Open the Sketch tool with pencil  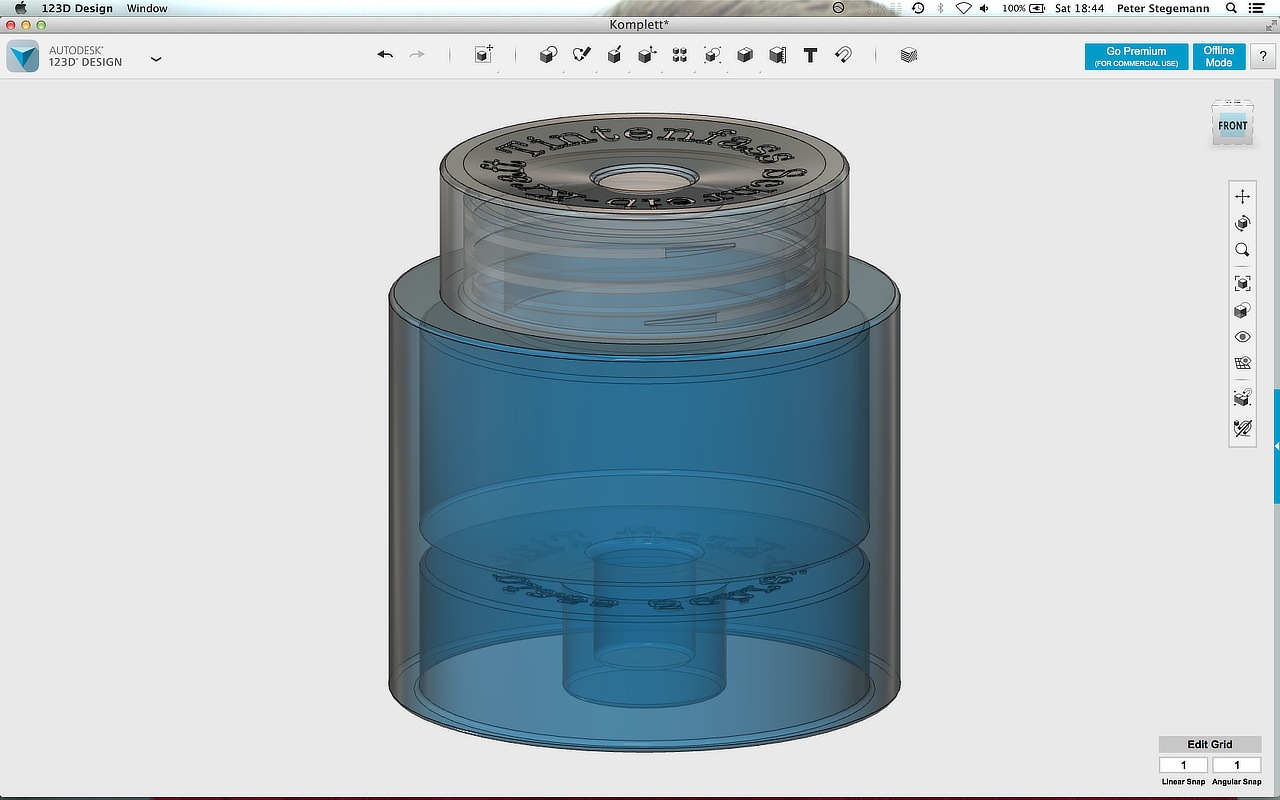[x=581, y=55]
